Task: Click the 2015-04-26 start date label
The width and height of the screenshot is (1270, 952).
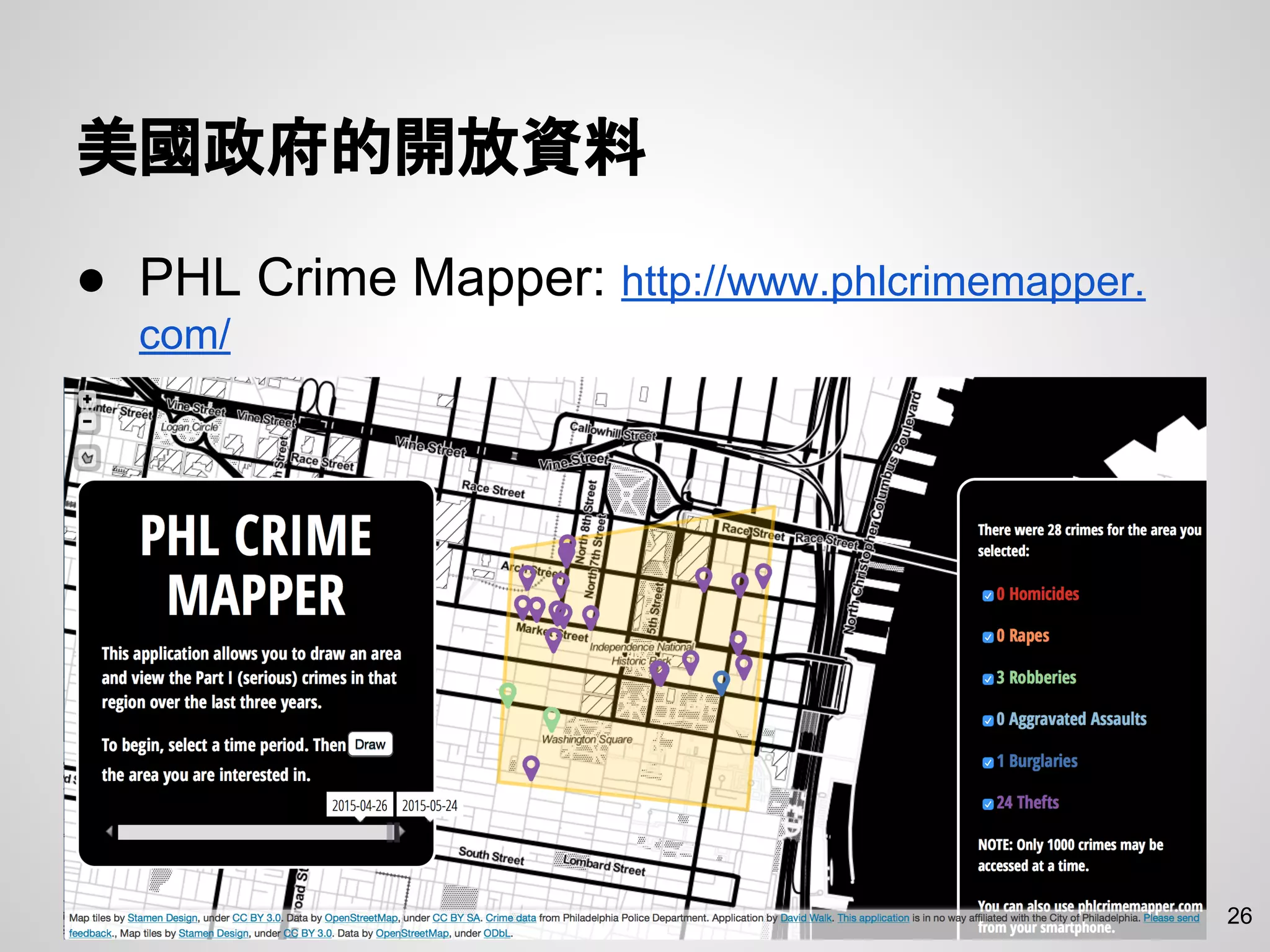Action: [x=359, y=805]
